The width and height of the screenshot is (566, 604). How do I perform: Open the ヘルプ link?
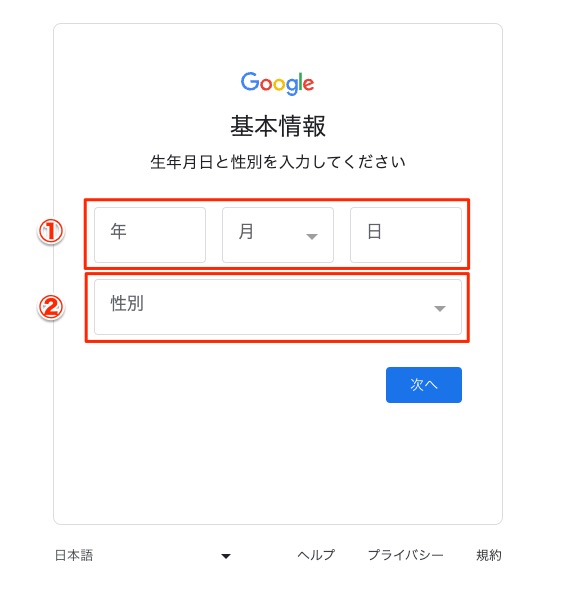click(316, 555)
